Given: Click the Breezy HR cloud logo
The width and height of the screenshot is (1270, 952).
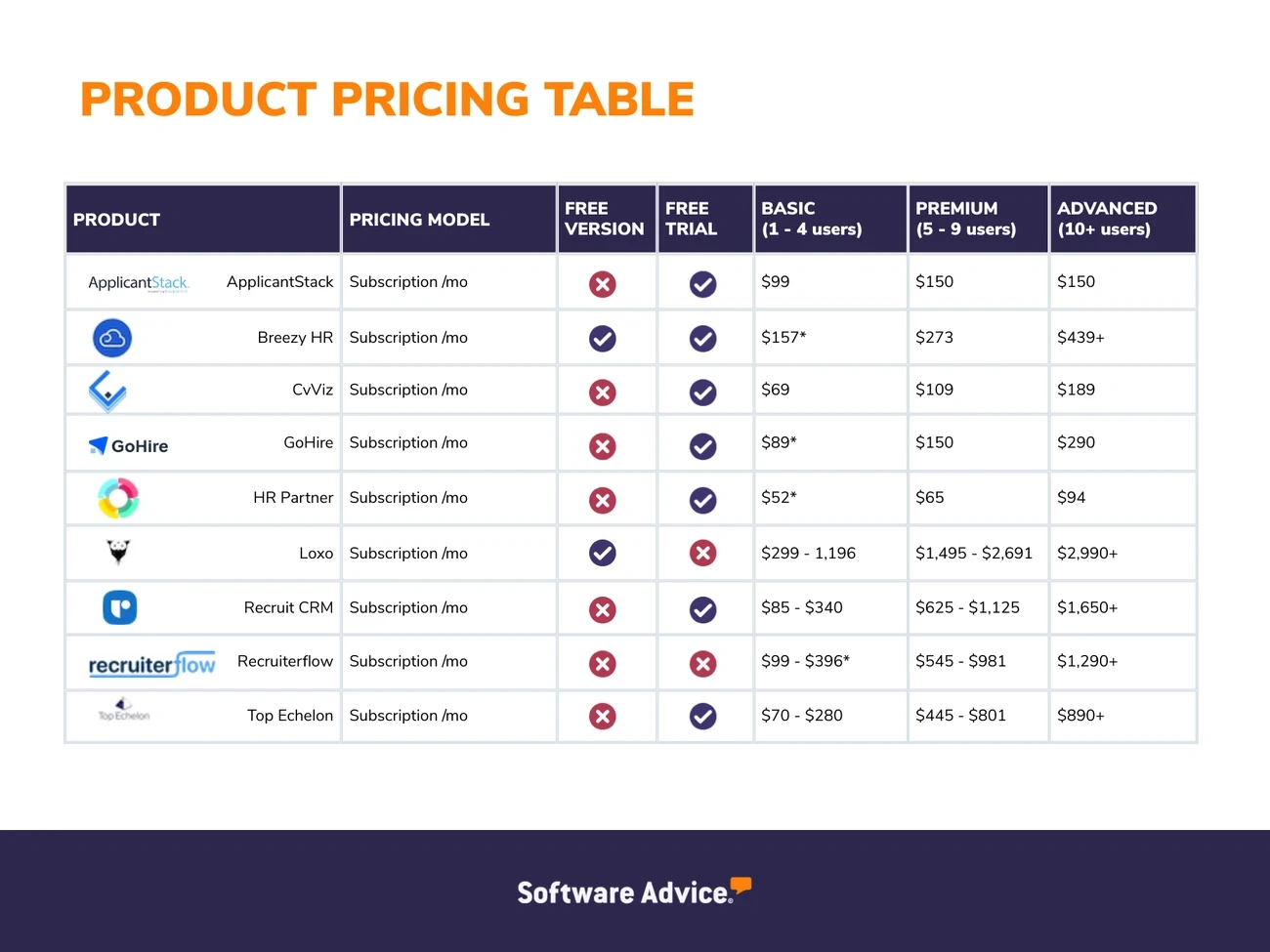Looking at the screenshot, I should [112, 338].
